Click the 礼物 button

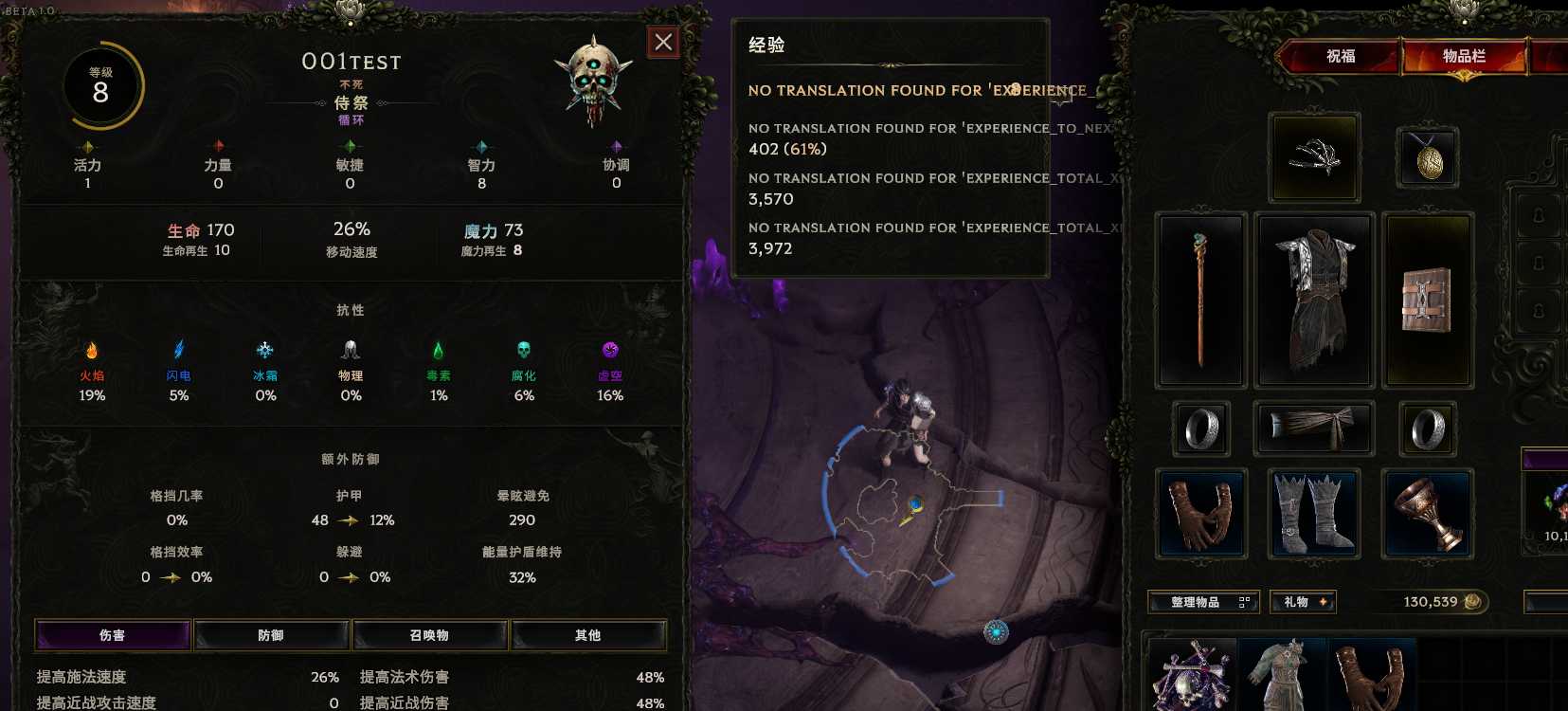point(1304,602)
